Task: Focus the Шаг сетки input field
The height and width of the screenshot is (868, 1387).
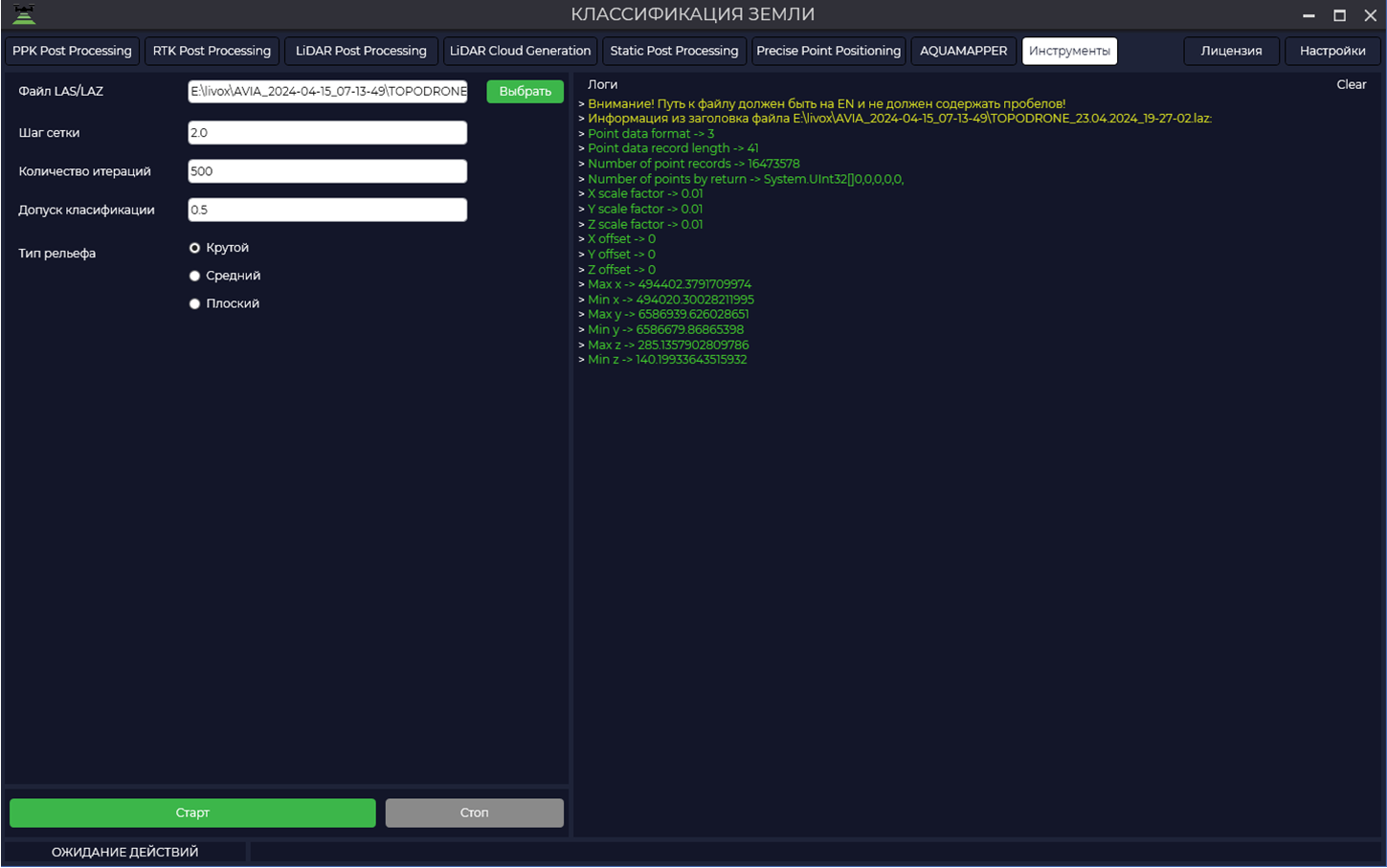Action: point(327,133)
